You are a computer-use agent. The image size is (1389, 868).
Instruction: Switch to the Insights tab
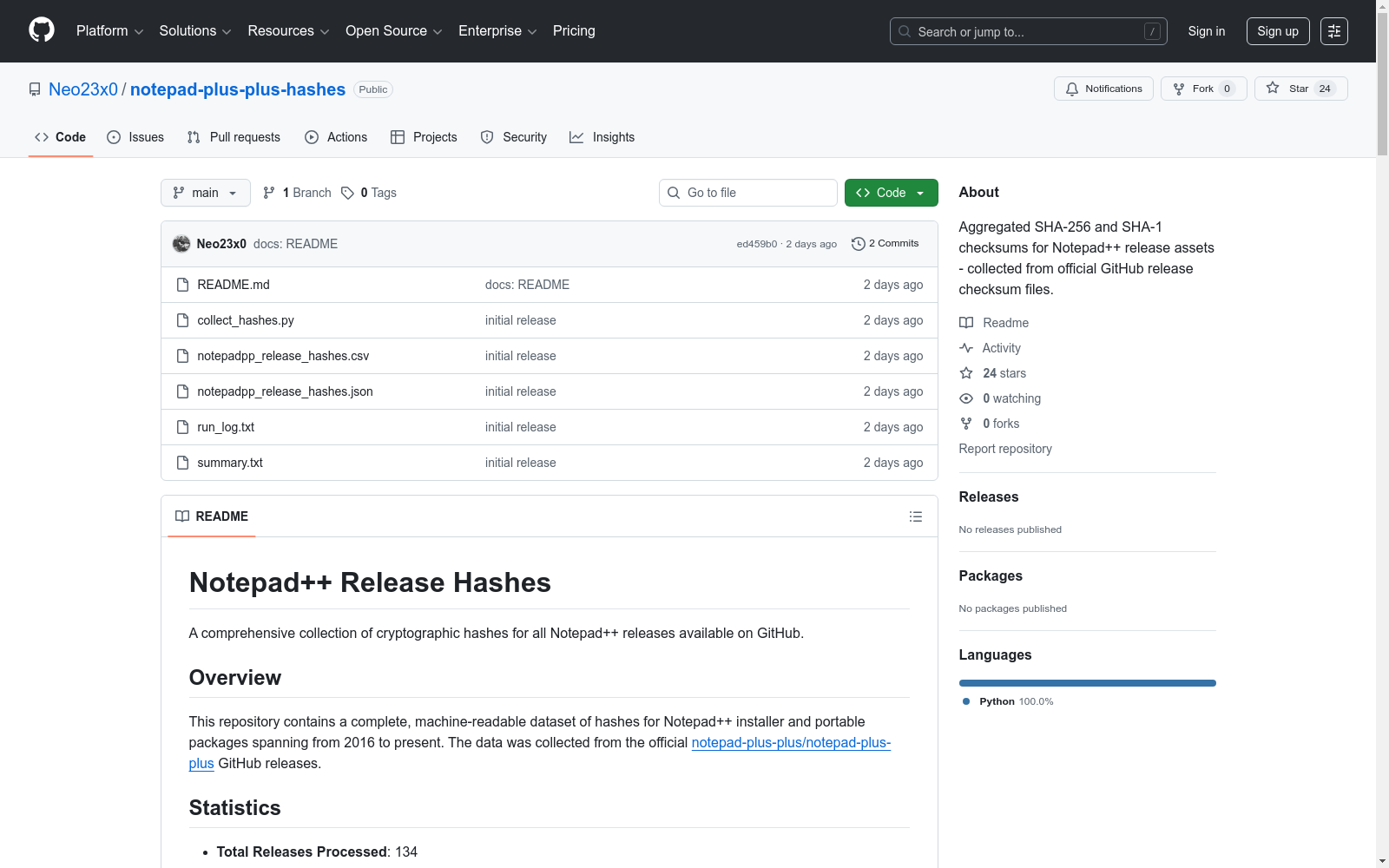(x=602, y=137)
